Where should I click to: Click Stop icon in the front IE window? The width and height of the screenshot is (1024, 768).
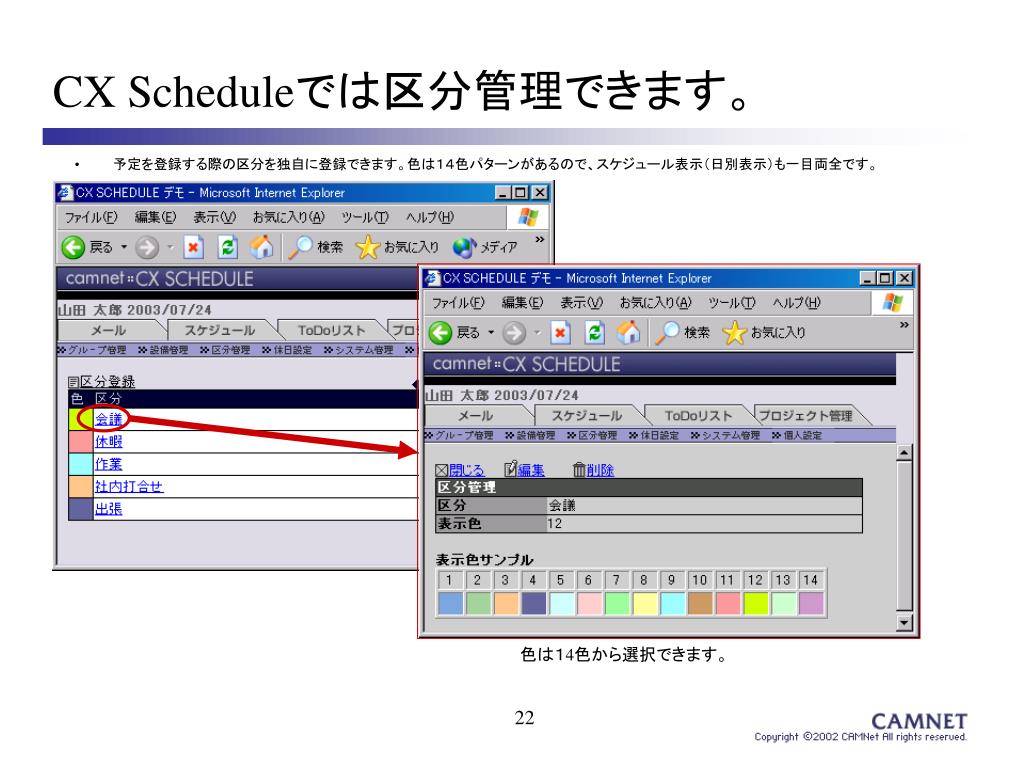click(560, 332)
